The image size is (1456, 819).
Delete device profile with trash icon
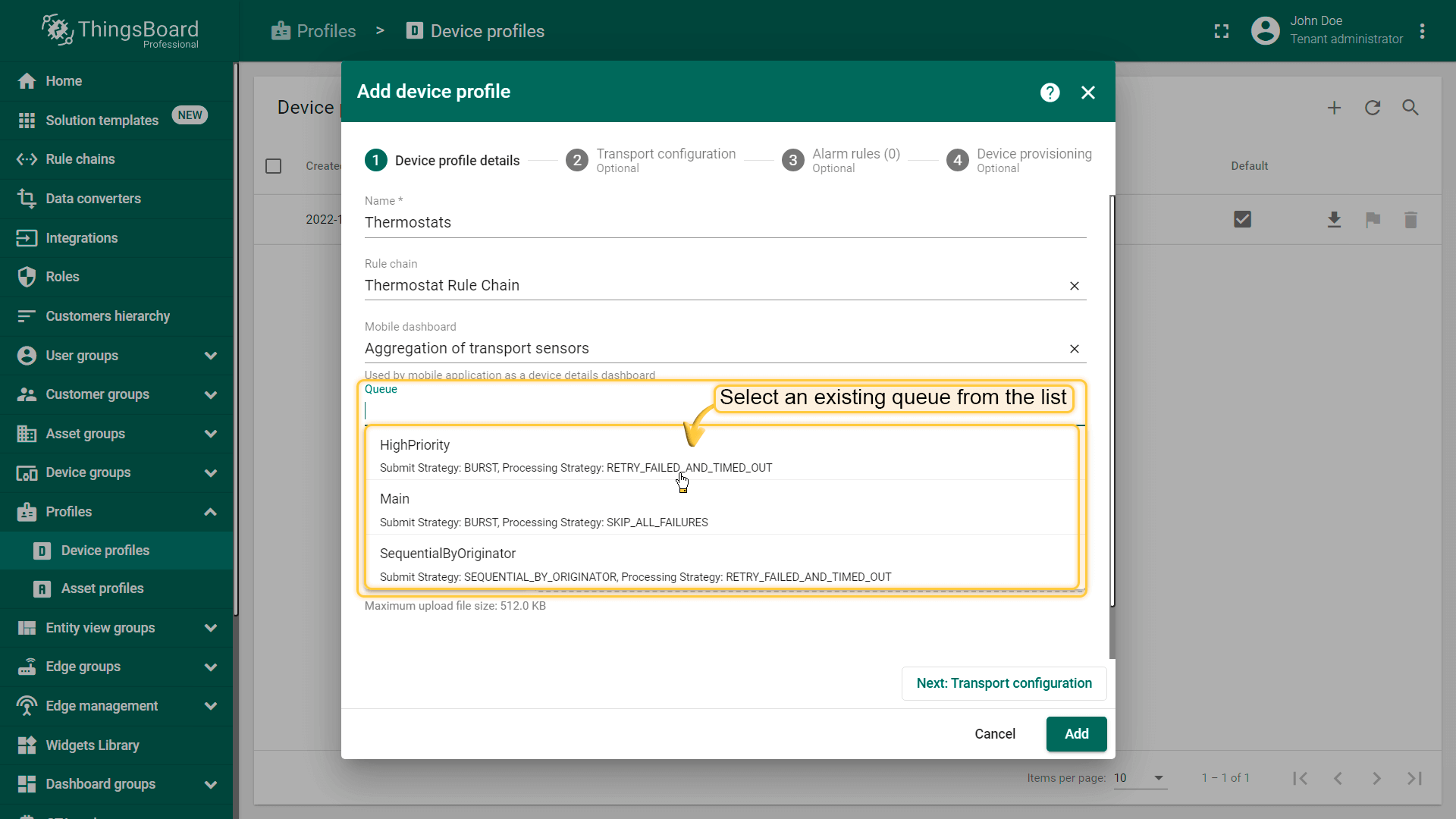coord(1410,220)
